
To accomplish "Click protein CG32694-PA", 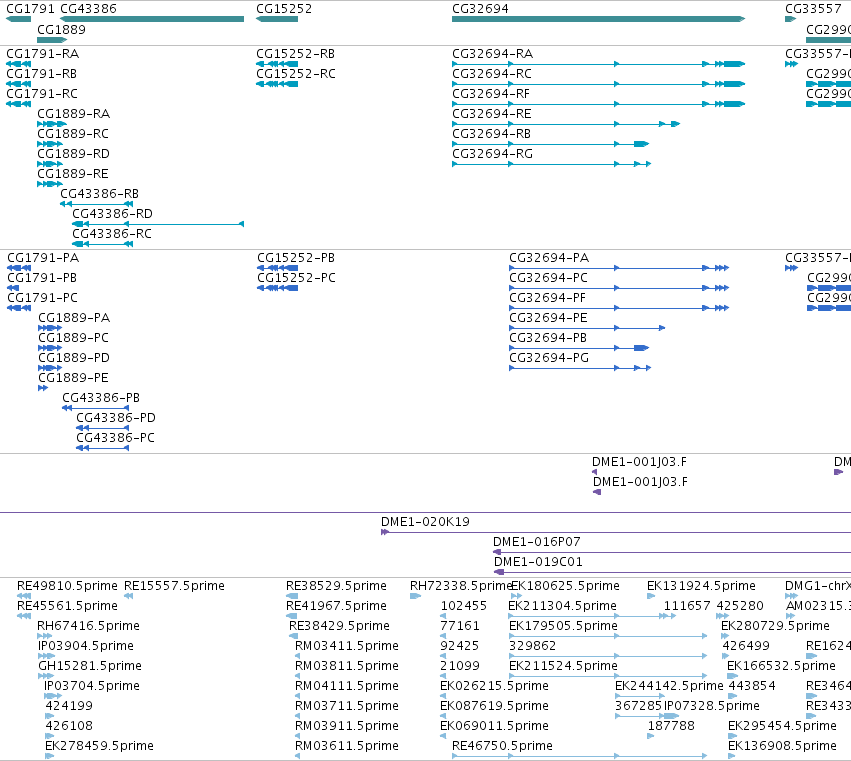I will pos(619,268).
